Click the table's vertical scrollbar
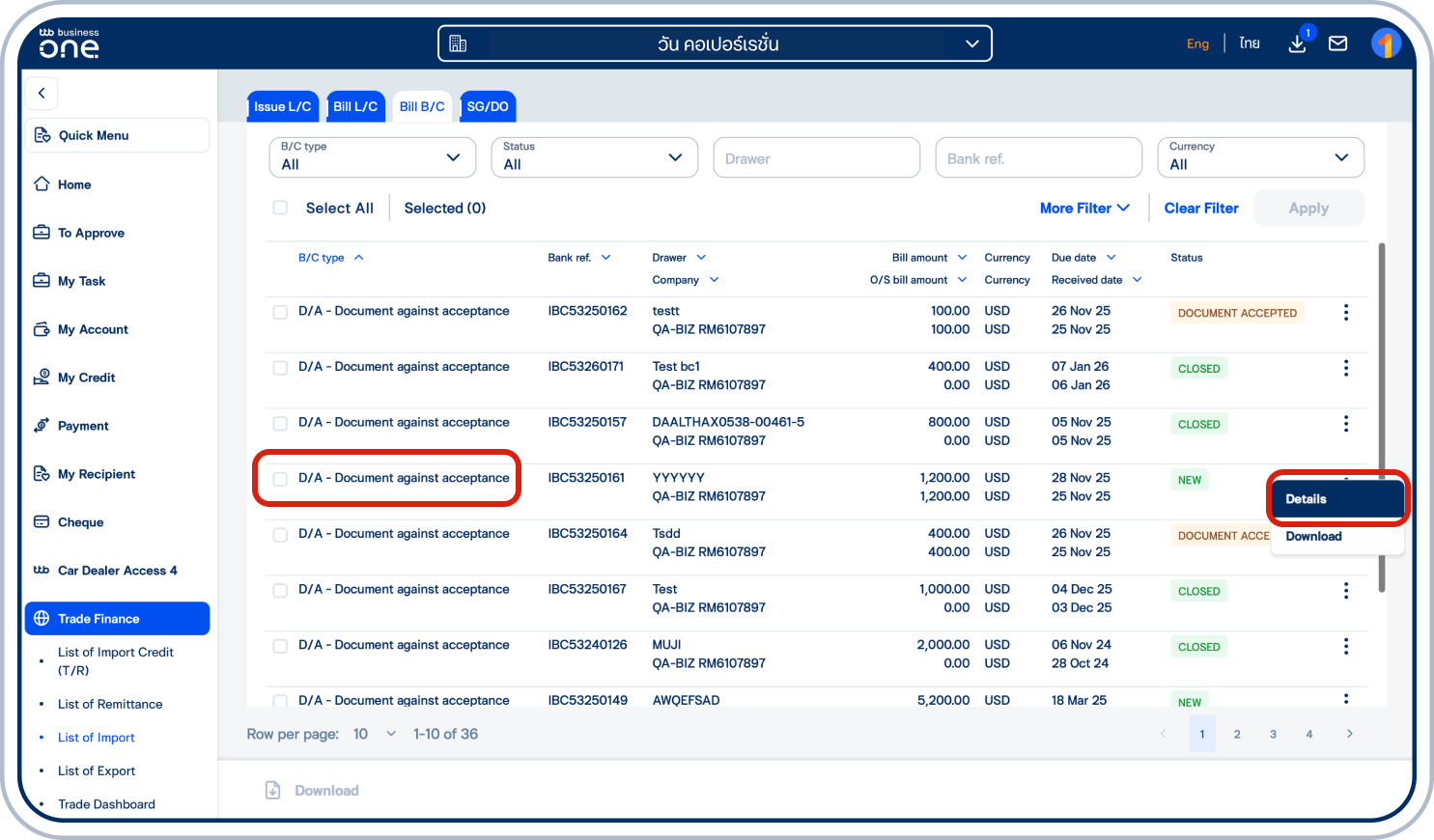This screenshot has width=1434, height=840. pos(1382,415)
